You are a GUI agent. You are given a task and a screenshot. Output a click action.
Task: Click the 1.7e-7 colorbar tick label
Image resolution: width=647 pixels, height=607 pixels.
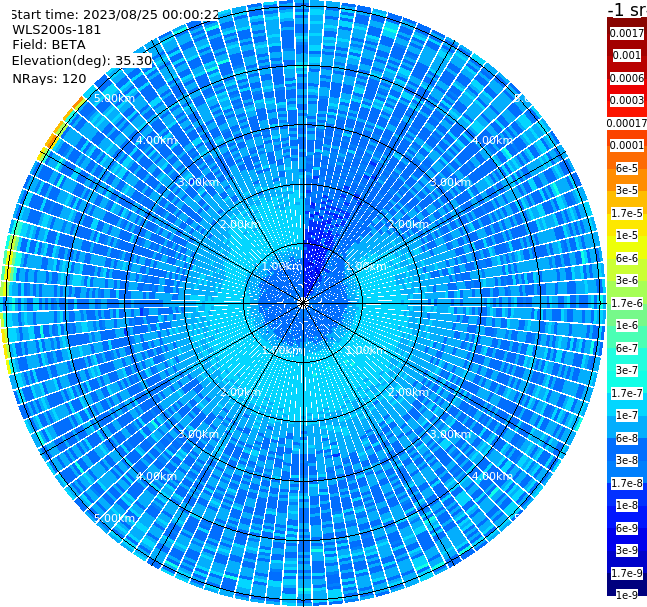click(x=627, y=393)
